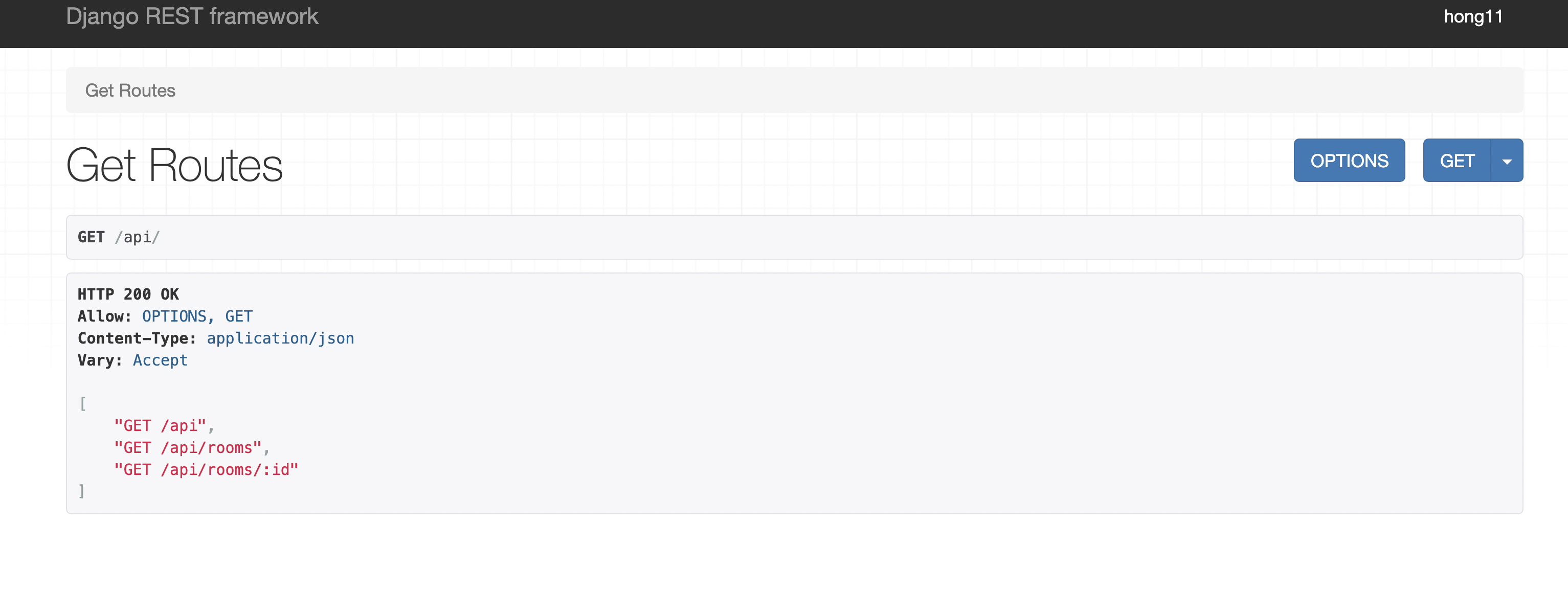Click the blue GET button

pyautogui.click(x=1457, y=161)
